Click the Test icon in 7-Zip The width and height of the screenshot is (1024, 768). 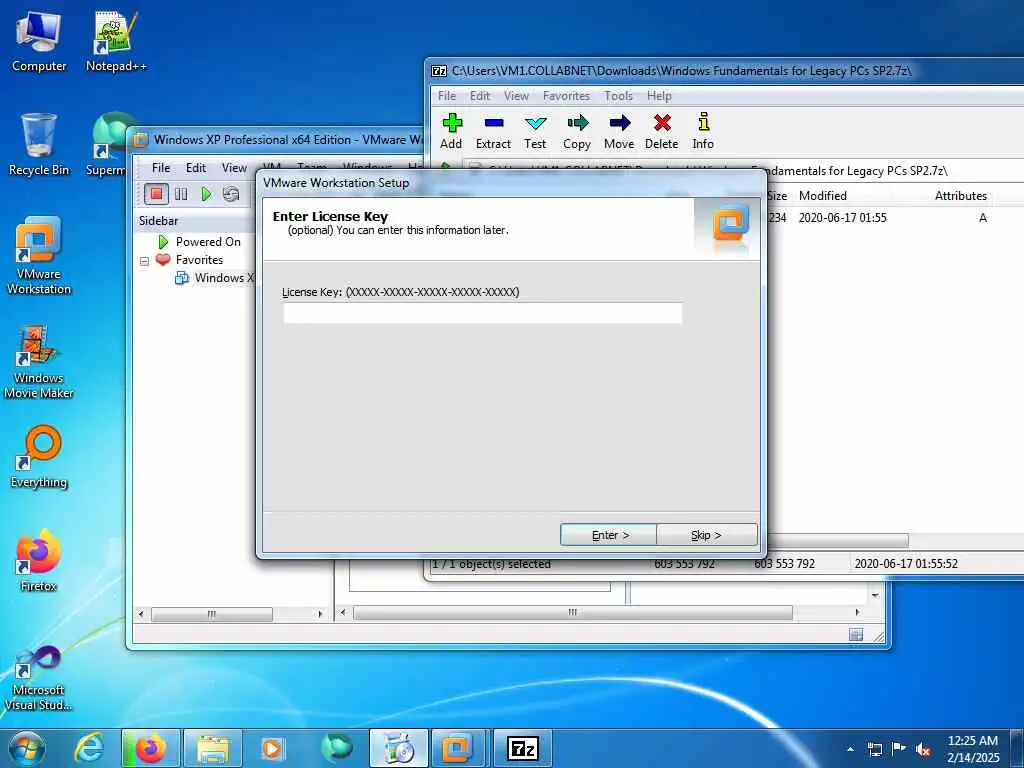click(535, 131)
